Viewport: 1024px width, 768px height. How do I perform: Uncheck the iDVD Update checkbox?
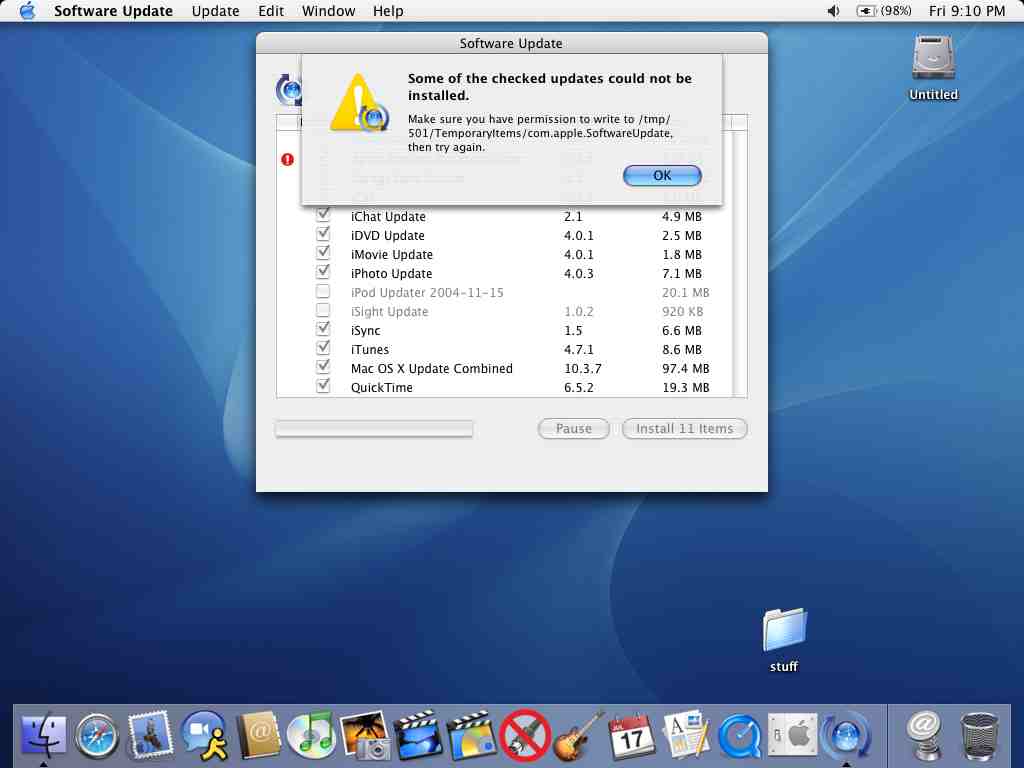pyautogui.click(x=323, y=233)
